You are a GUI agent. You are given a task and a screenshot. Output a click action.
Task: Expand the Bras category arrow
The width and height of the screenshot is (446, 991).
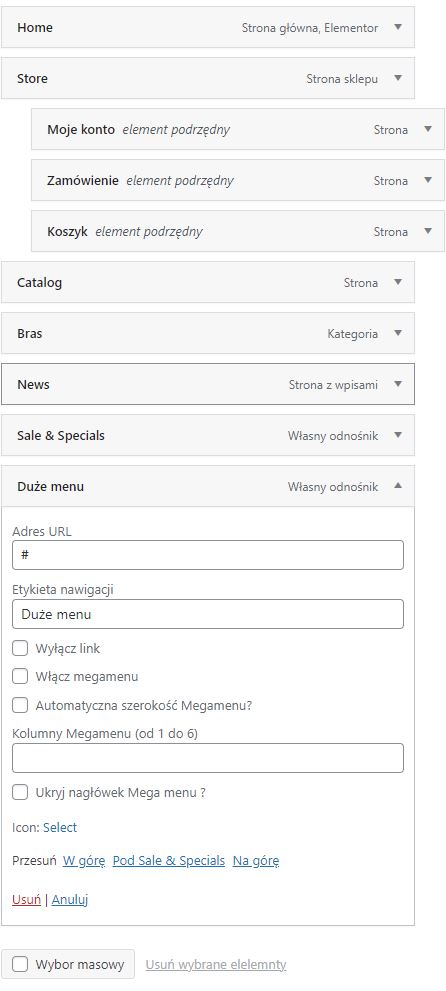click(x=397, y=333)
